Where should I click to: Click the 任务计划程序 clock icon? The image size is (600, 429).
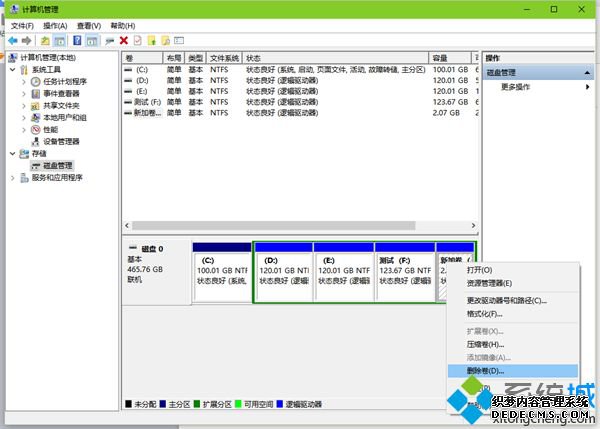pos(36,82)
